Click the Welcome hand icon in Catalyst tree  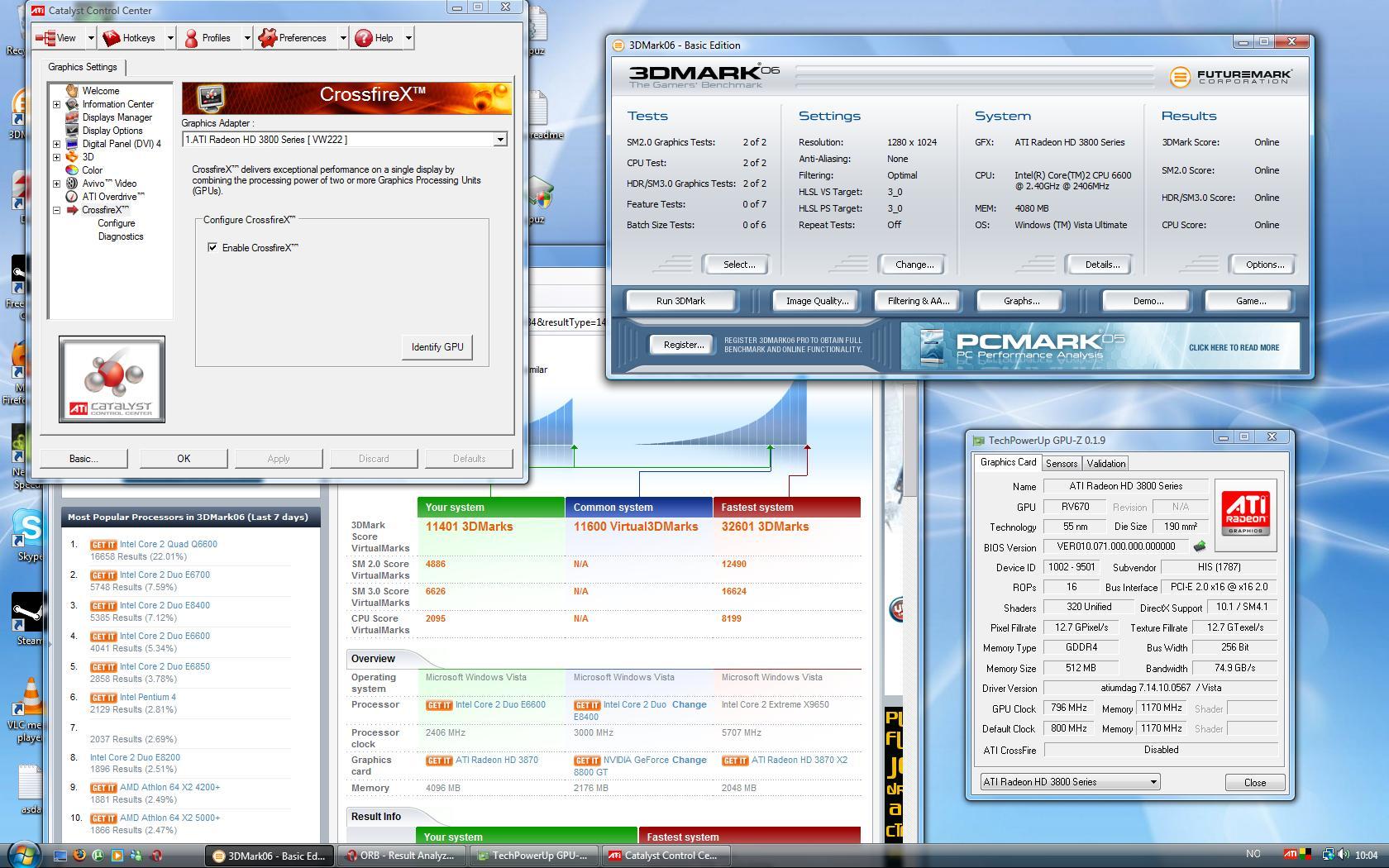72,91
